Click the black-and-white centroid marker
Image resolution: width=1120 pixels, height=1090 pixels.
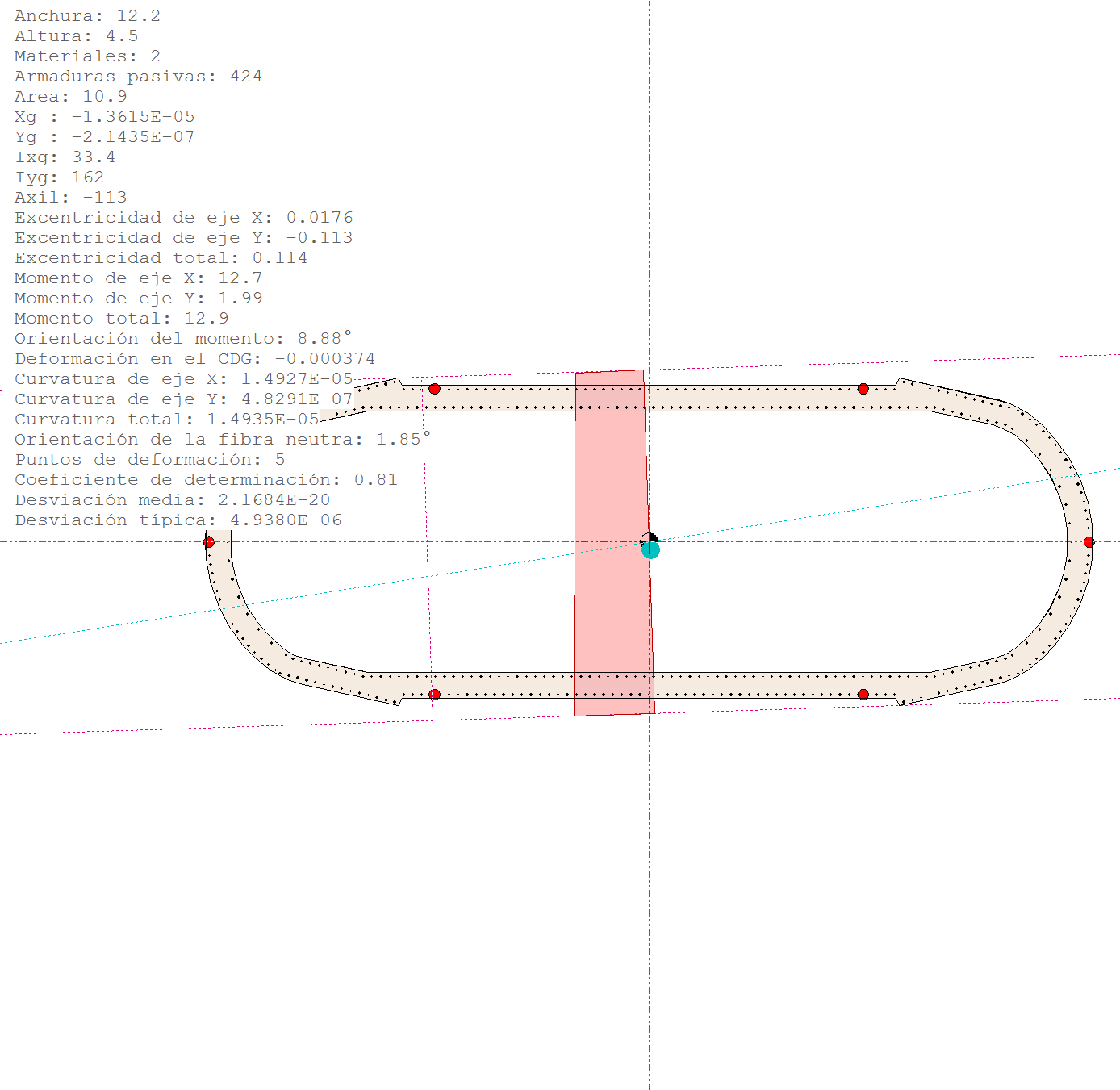point(648,540)
